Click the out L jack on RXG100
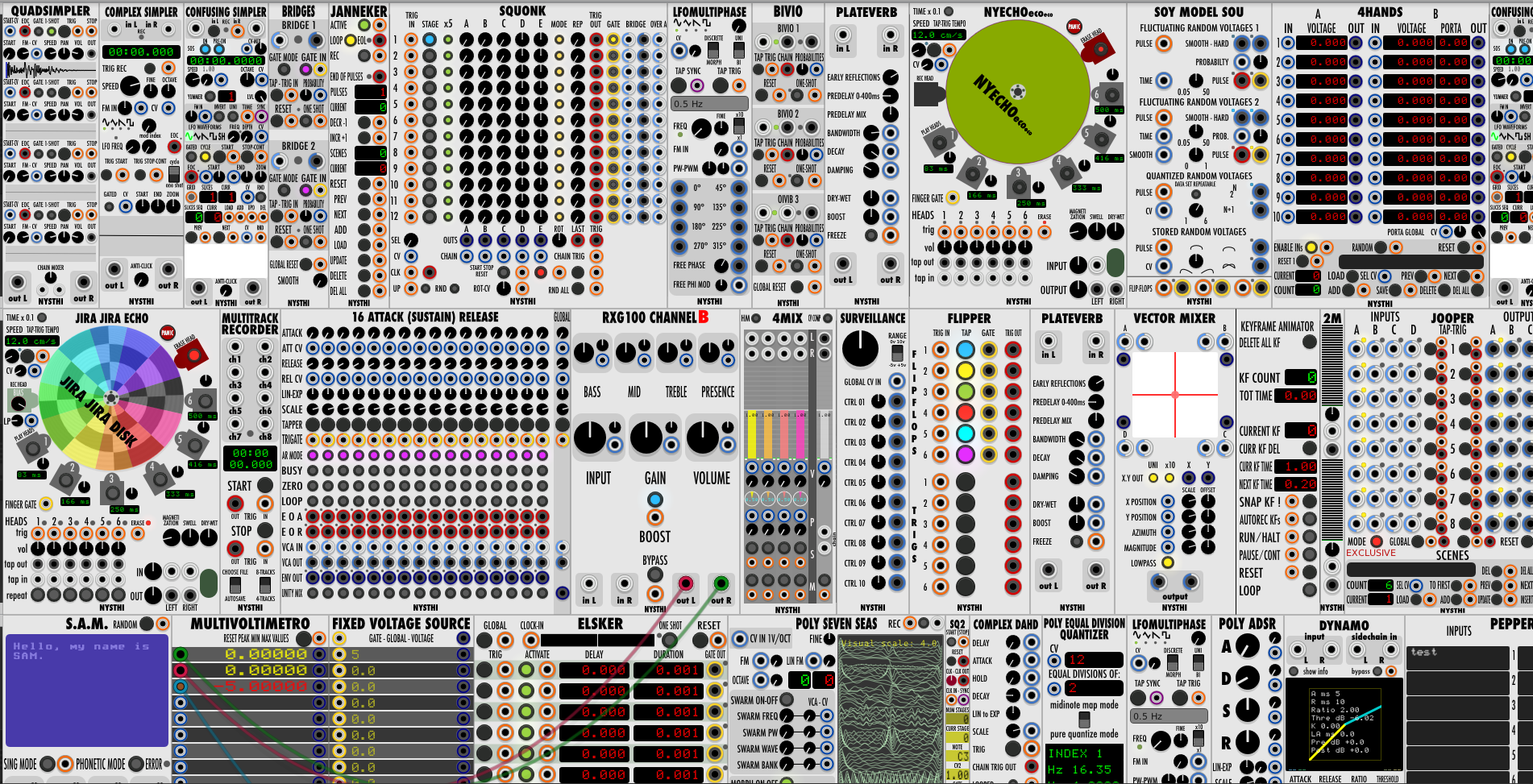Screen dimensions: 1533x784 tap(685, 583)
